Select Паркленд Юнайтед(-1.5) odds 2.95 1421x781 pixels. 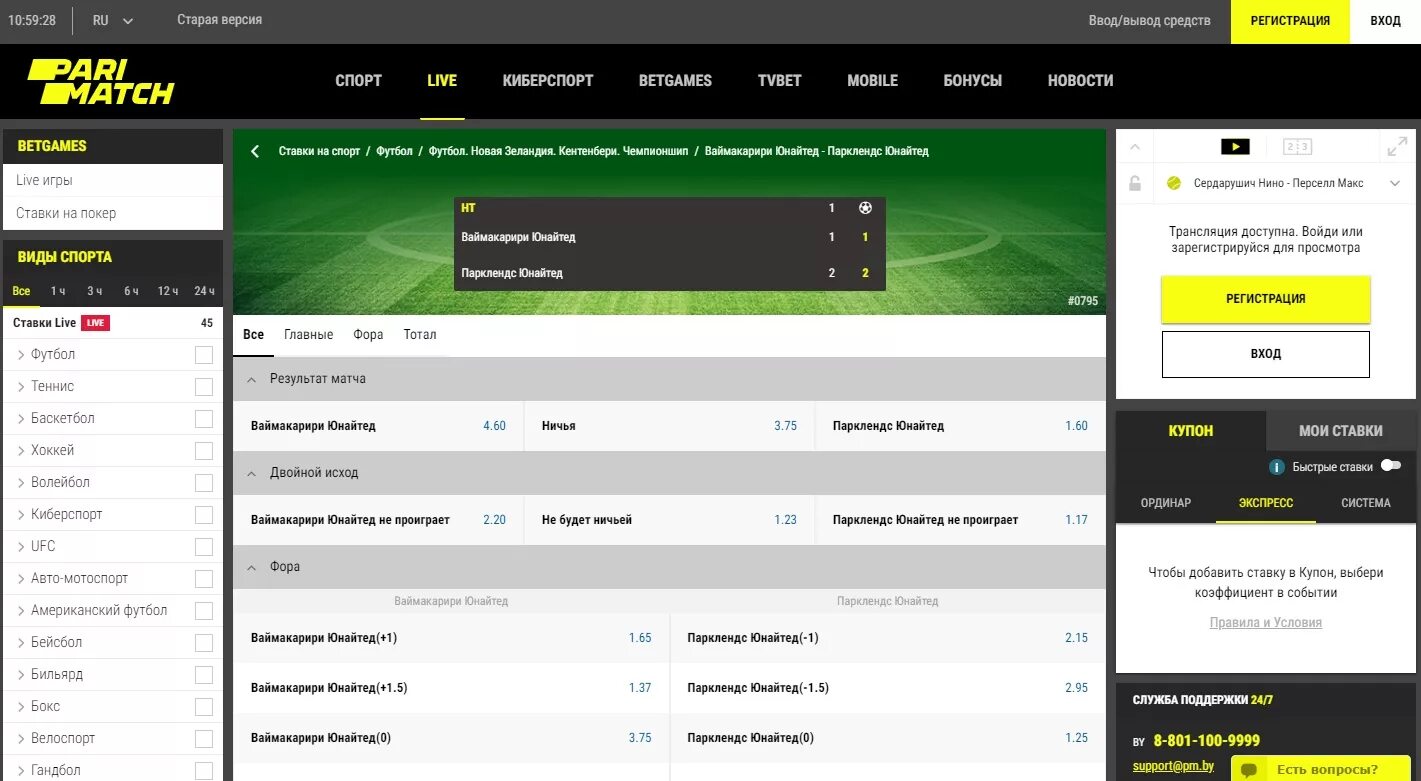pyautogui.click(x=1076, y=688)
